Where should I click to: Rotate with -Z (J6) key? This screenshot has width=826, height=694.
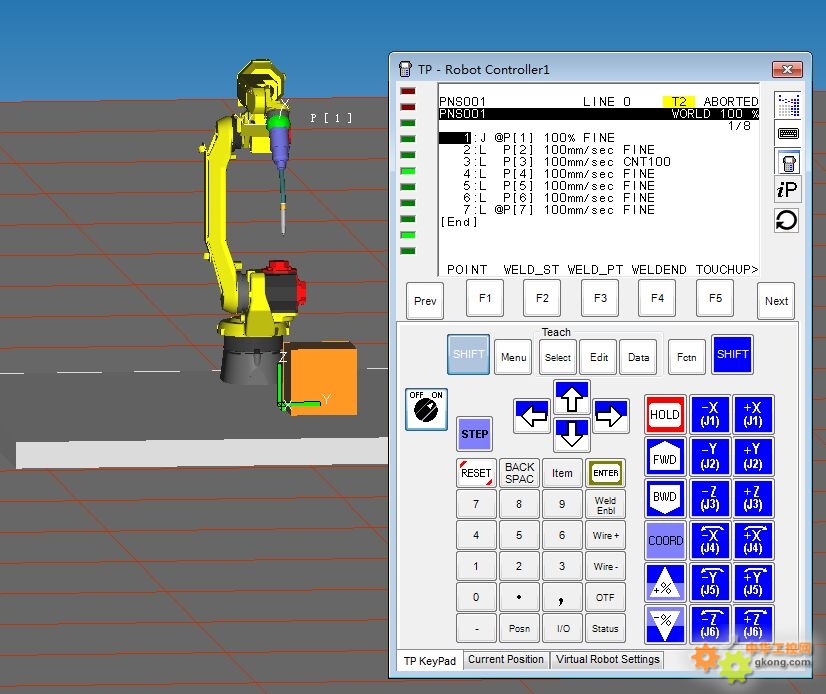(710, 624)
